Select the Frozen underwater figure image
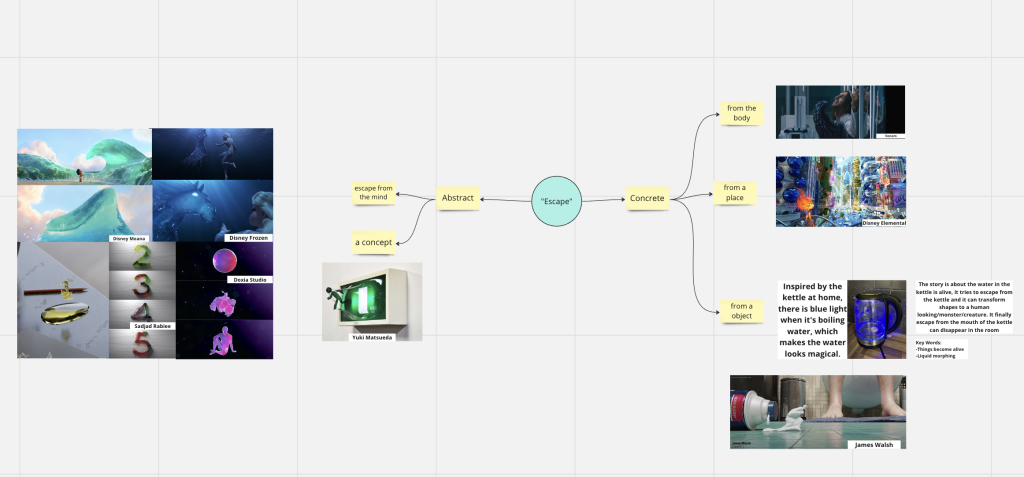The height and width of the screenshot is (477, 1024). pos(212,154)
